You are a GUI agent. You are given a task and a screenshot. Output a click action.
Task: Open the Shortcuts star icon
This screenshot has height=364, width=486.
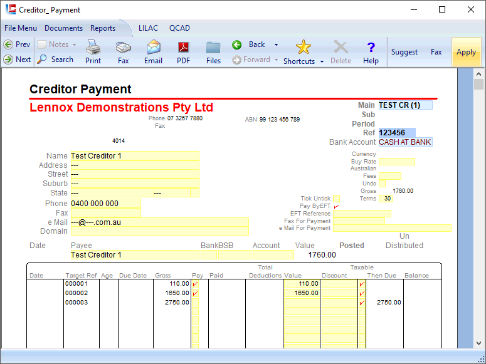click(303, 47)
